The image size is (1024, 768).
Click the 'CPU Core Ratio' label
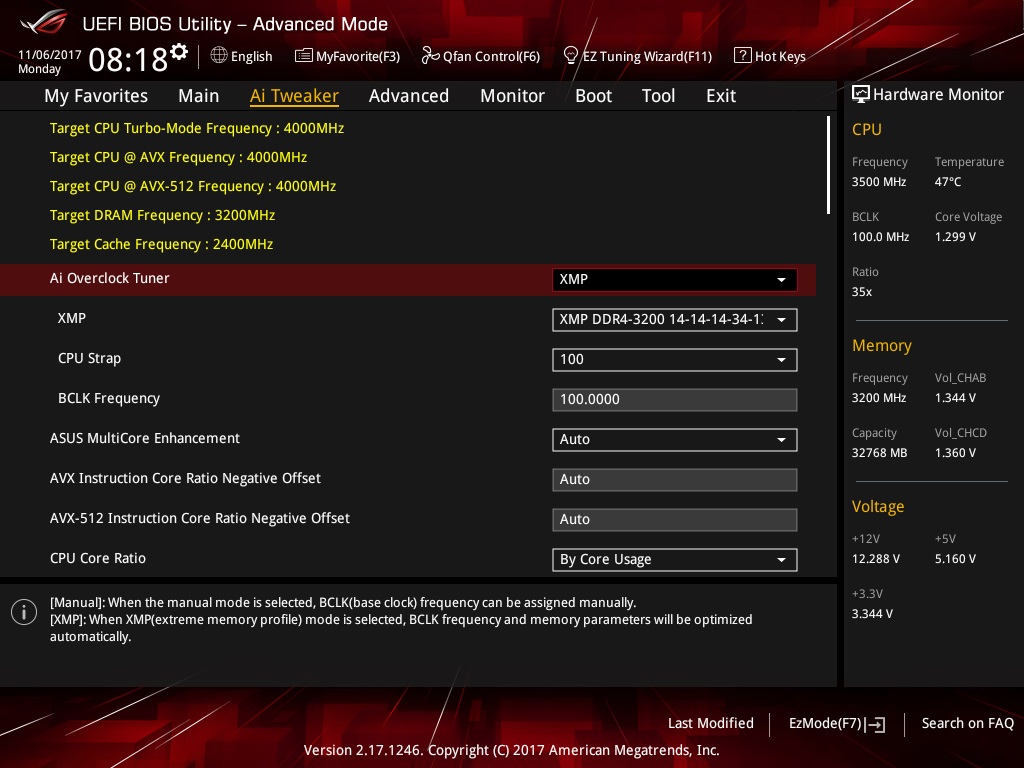[x=97, y=558]
